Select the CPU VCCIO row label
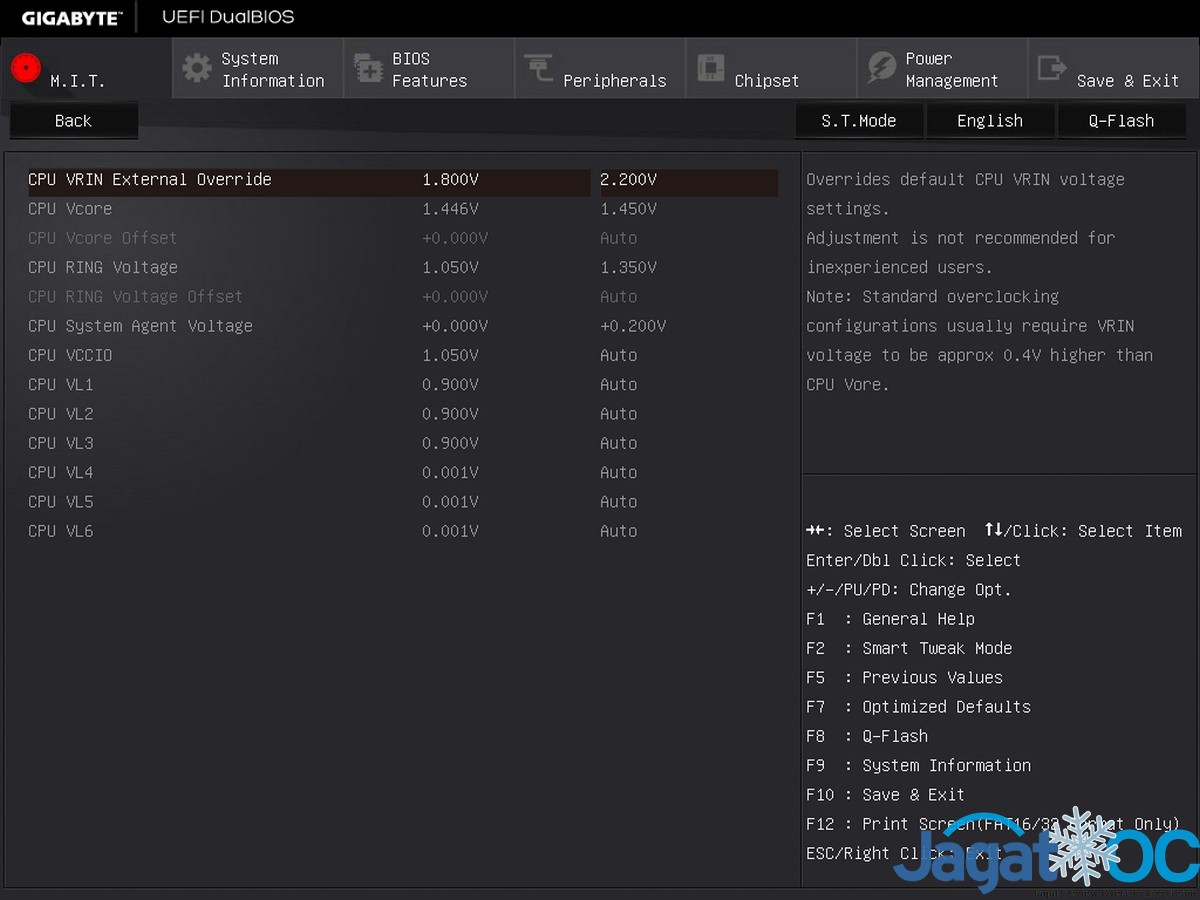 click(x=70, y=356)
